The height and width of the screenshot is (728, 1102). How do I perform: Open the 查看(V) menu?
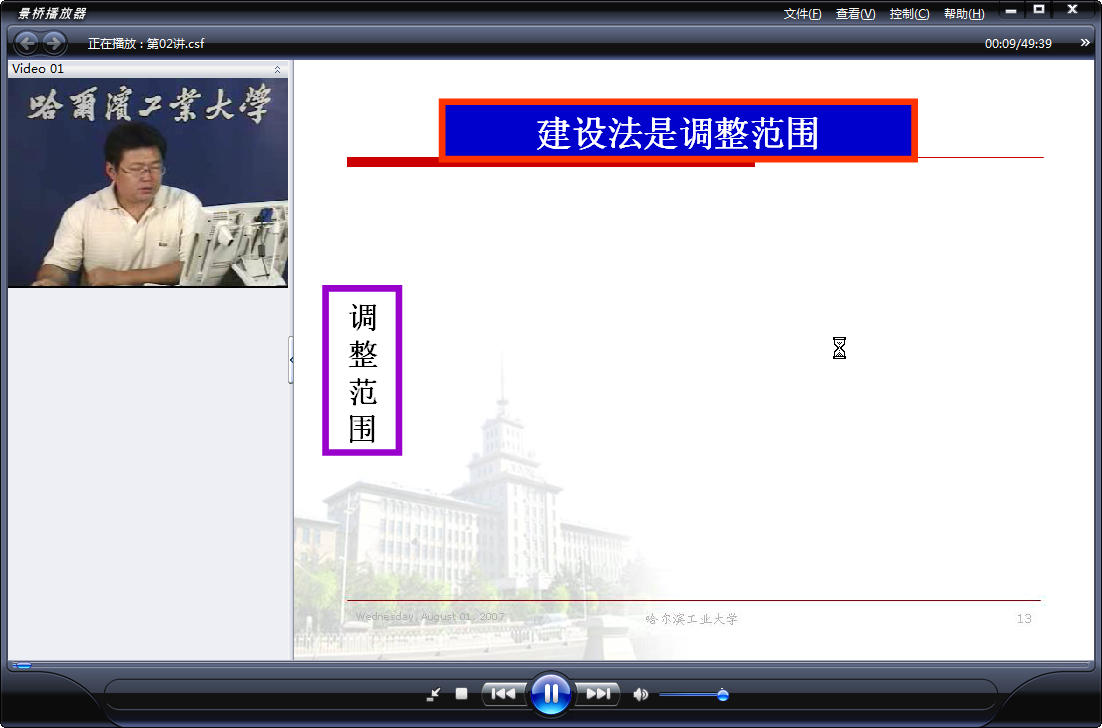point(855,14)
